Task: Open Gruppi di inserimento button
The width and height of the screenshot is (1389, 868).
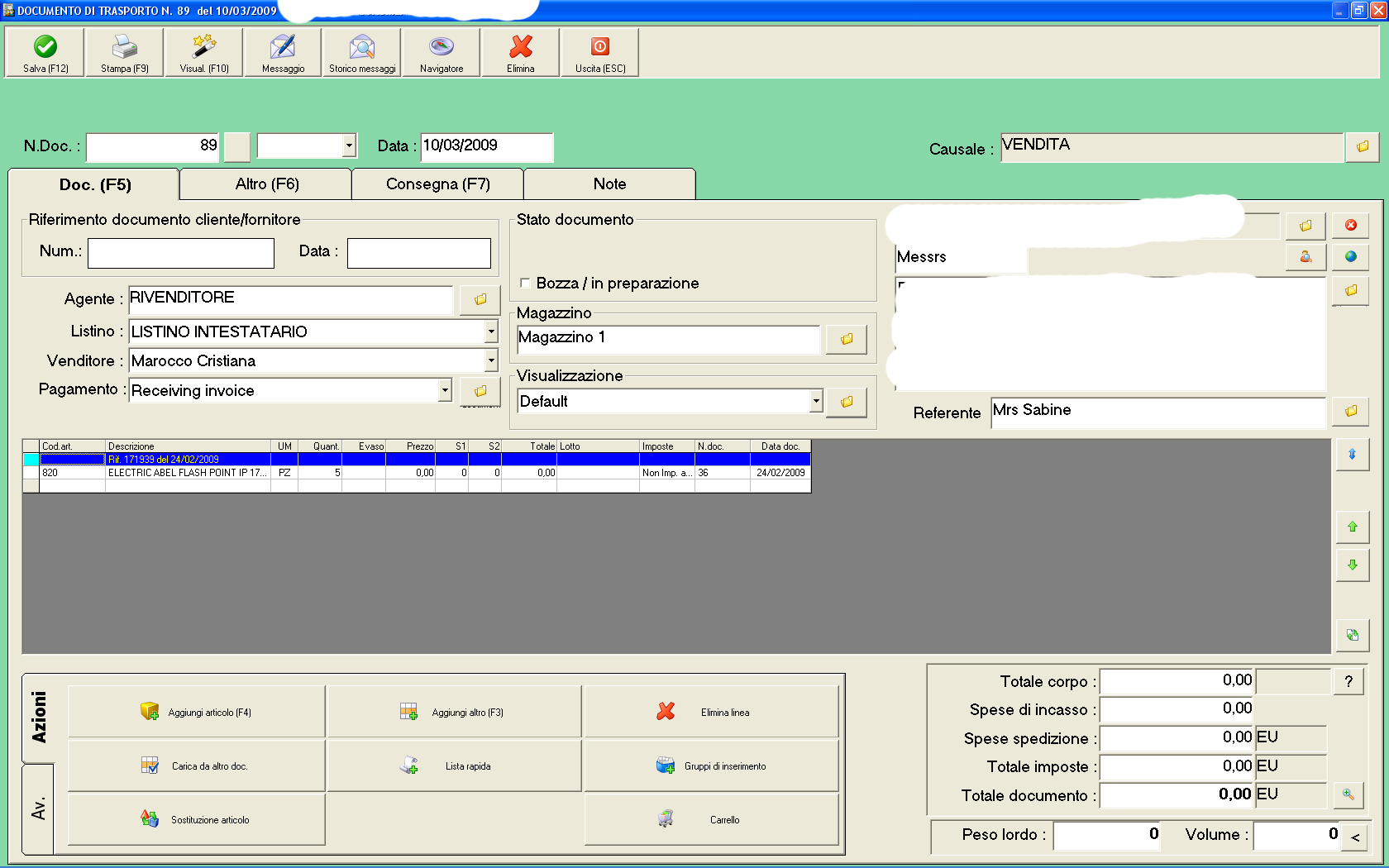Action: (x=711, y=765)
